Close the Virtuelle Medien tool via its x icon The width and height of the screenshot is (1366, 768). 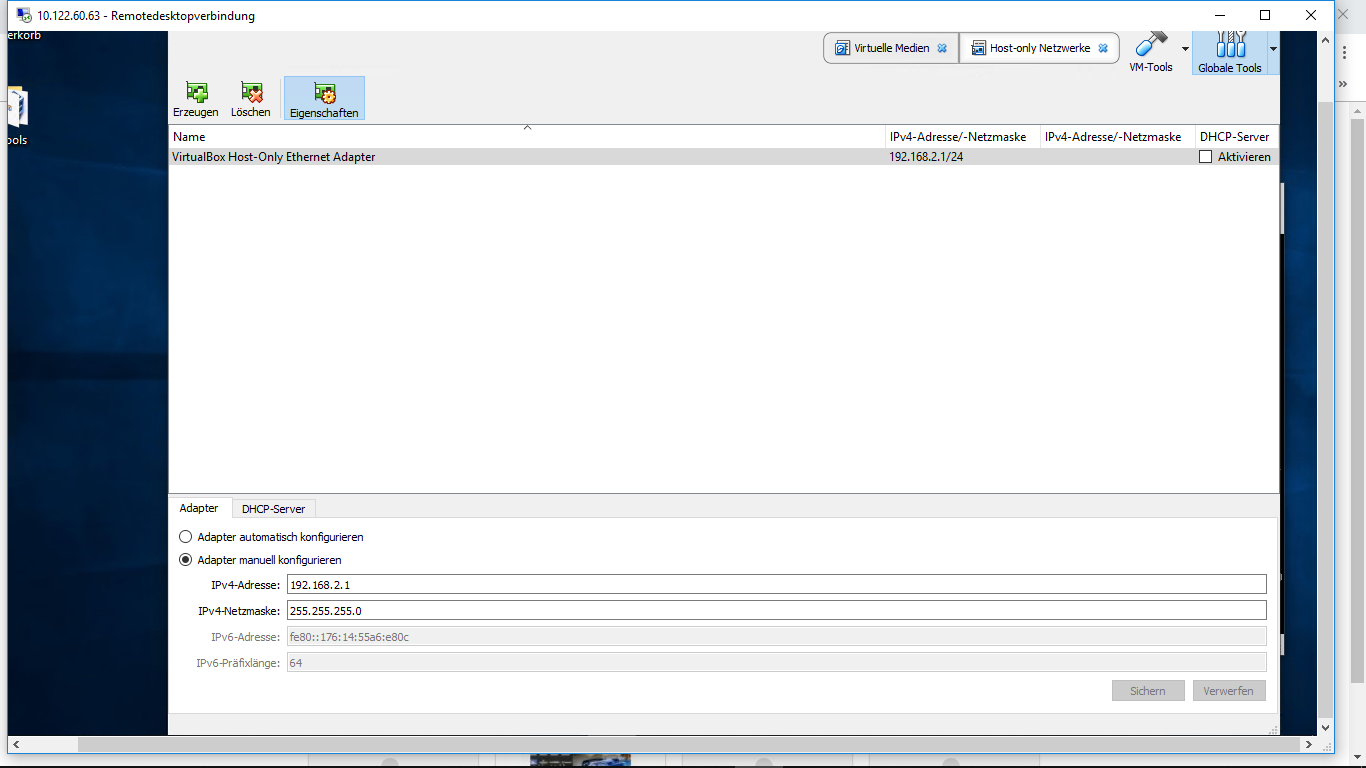[x=942, y=48]
